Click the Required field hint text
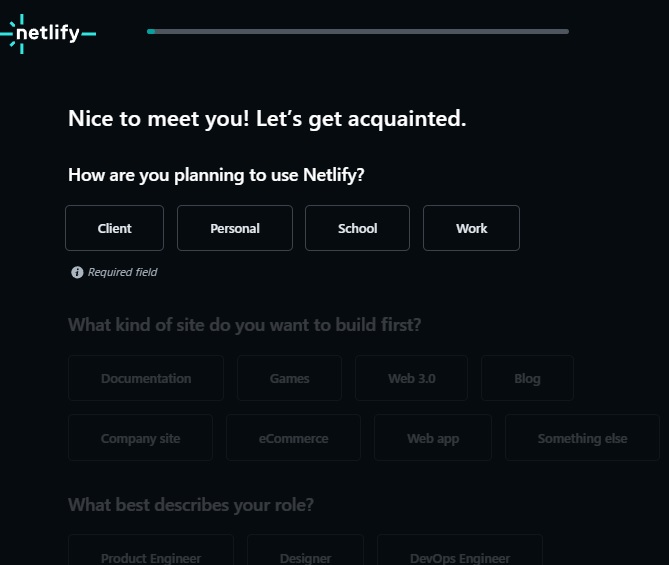This screenshot has width=669, height=565. [x=122, y=272]
